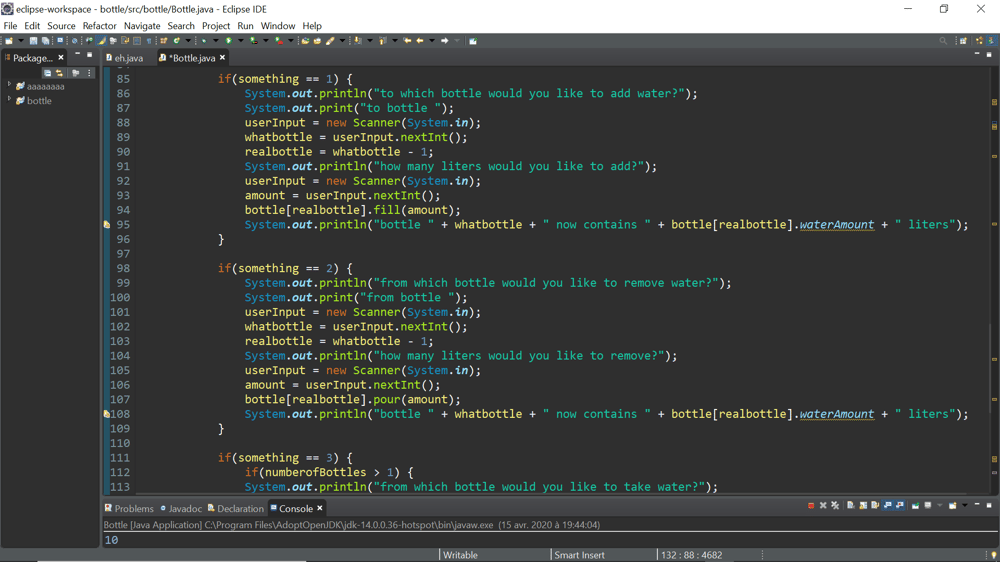The width and height of the screenshot is (1000, 562).
Task: Click Collapse All in Package Explorer
Action: point(47,73)
